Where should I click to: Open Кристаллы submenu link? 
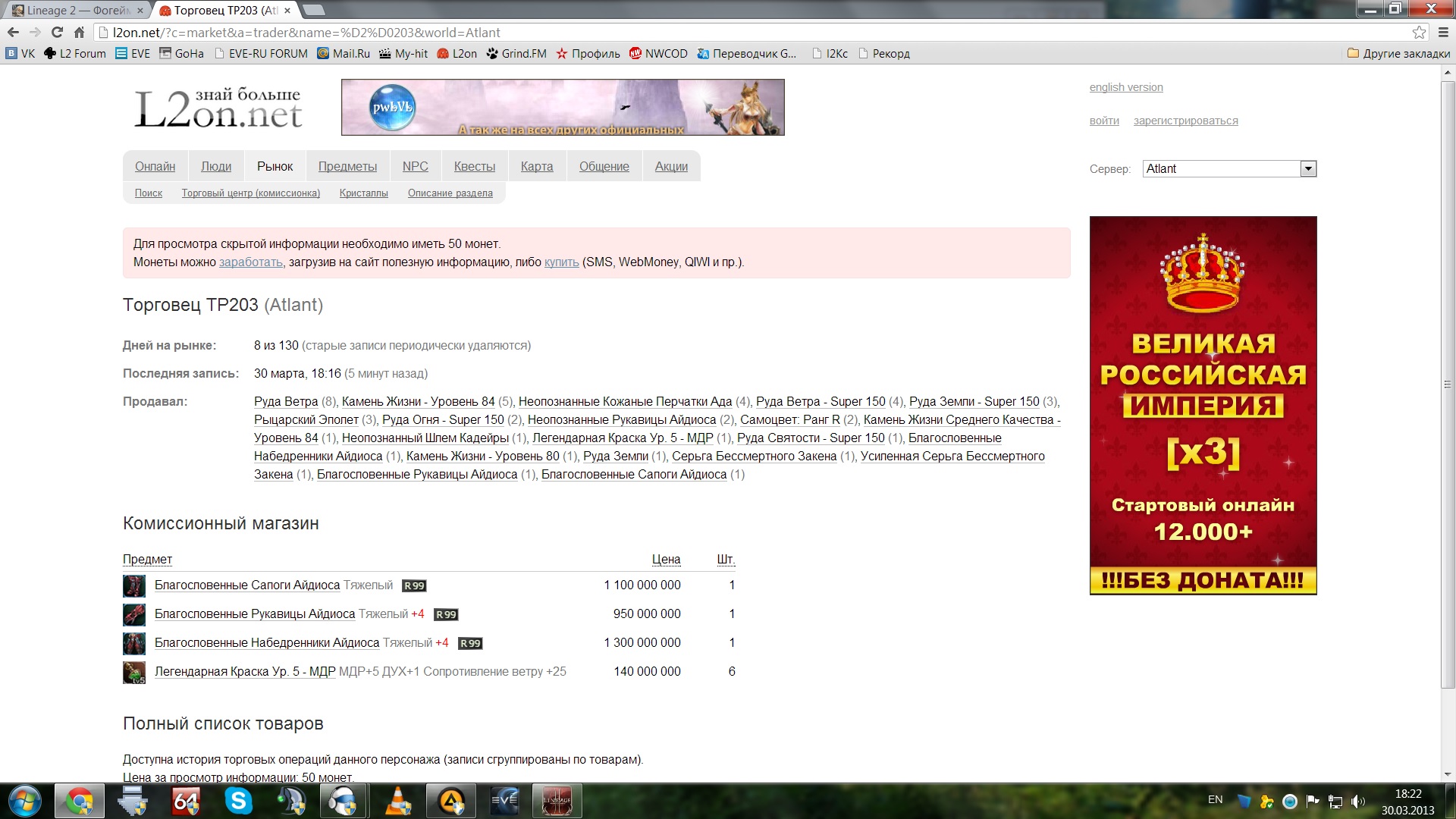tap(364, 193)
